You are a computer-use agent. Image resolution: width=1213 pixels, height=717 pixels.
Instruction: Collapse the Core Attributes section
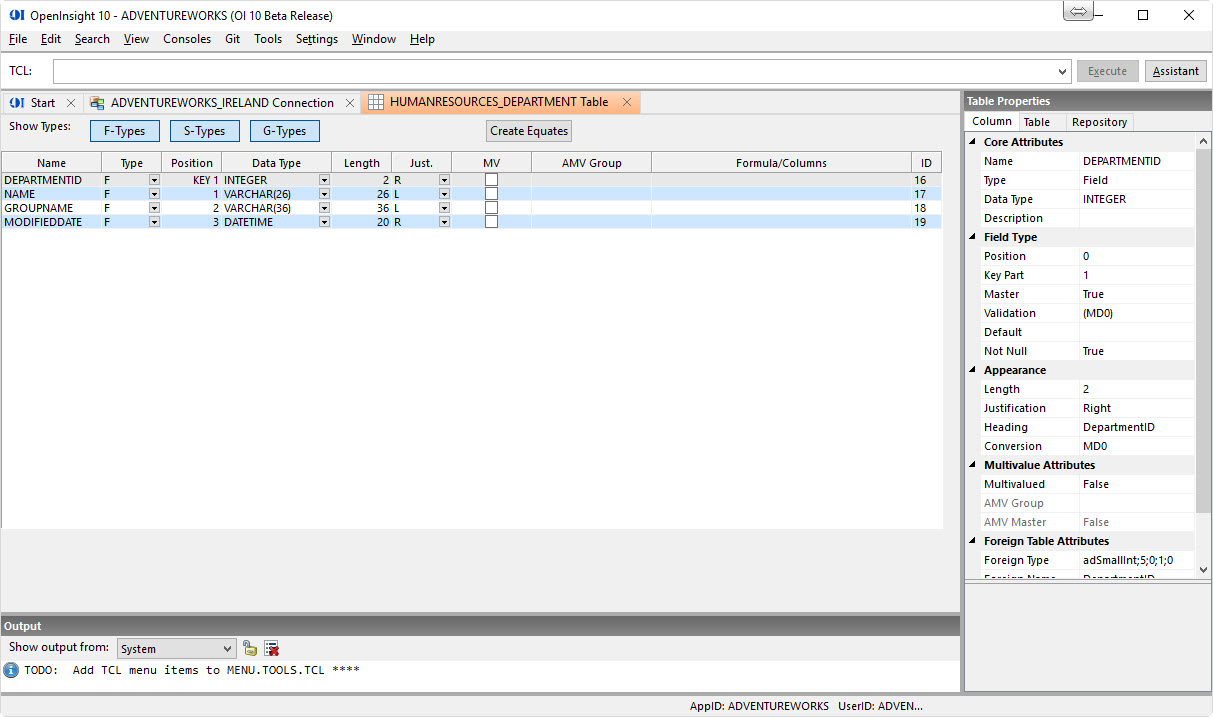971,142
